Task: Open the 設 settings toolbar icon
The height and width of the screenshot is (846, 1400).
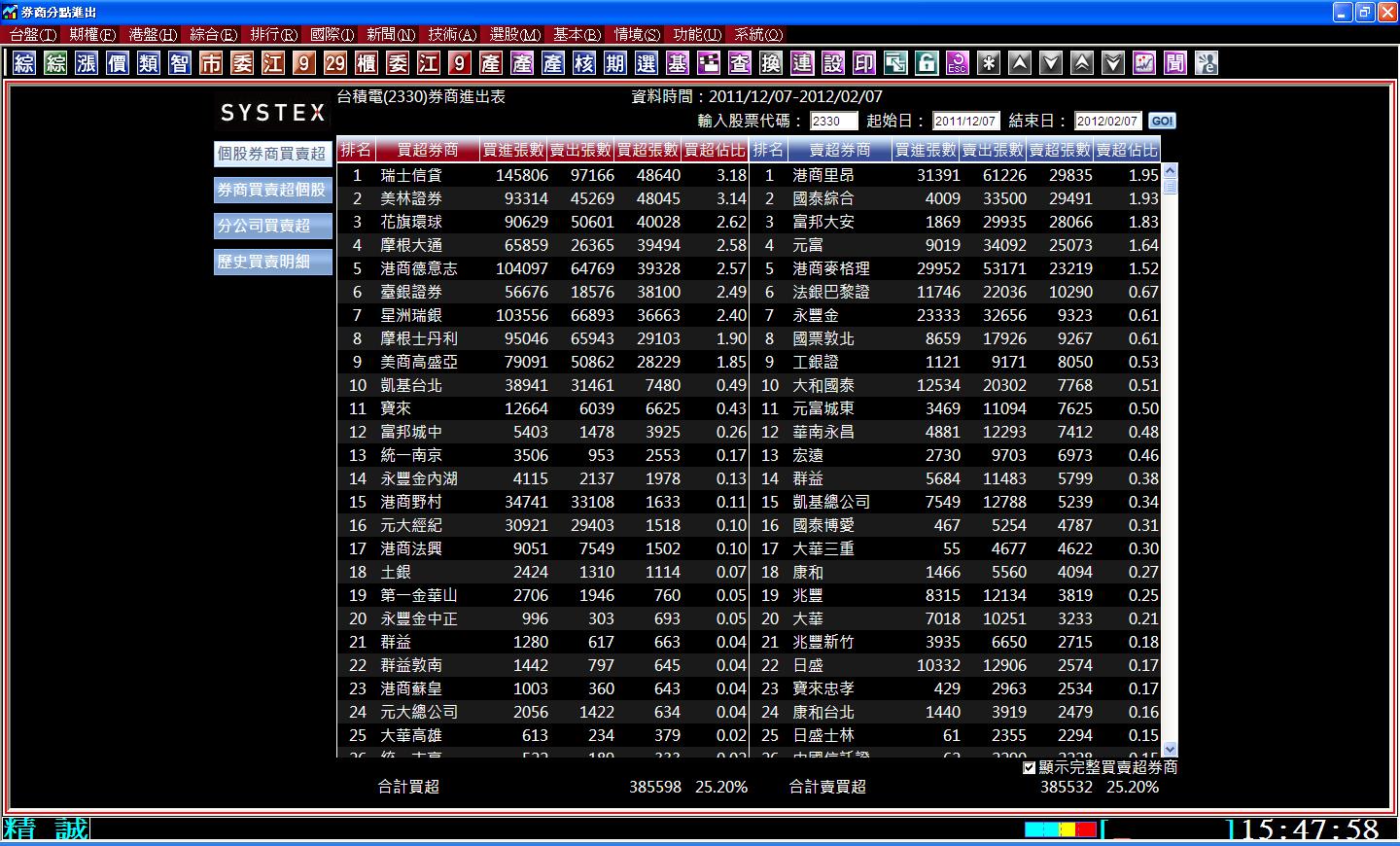Action: click(x=833, y=63)
